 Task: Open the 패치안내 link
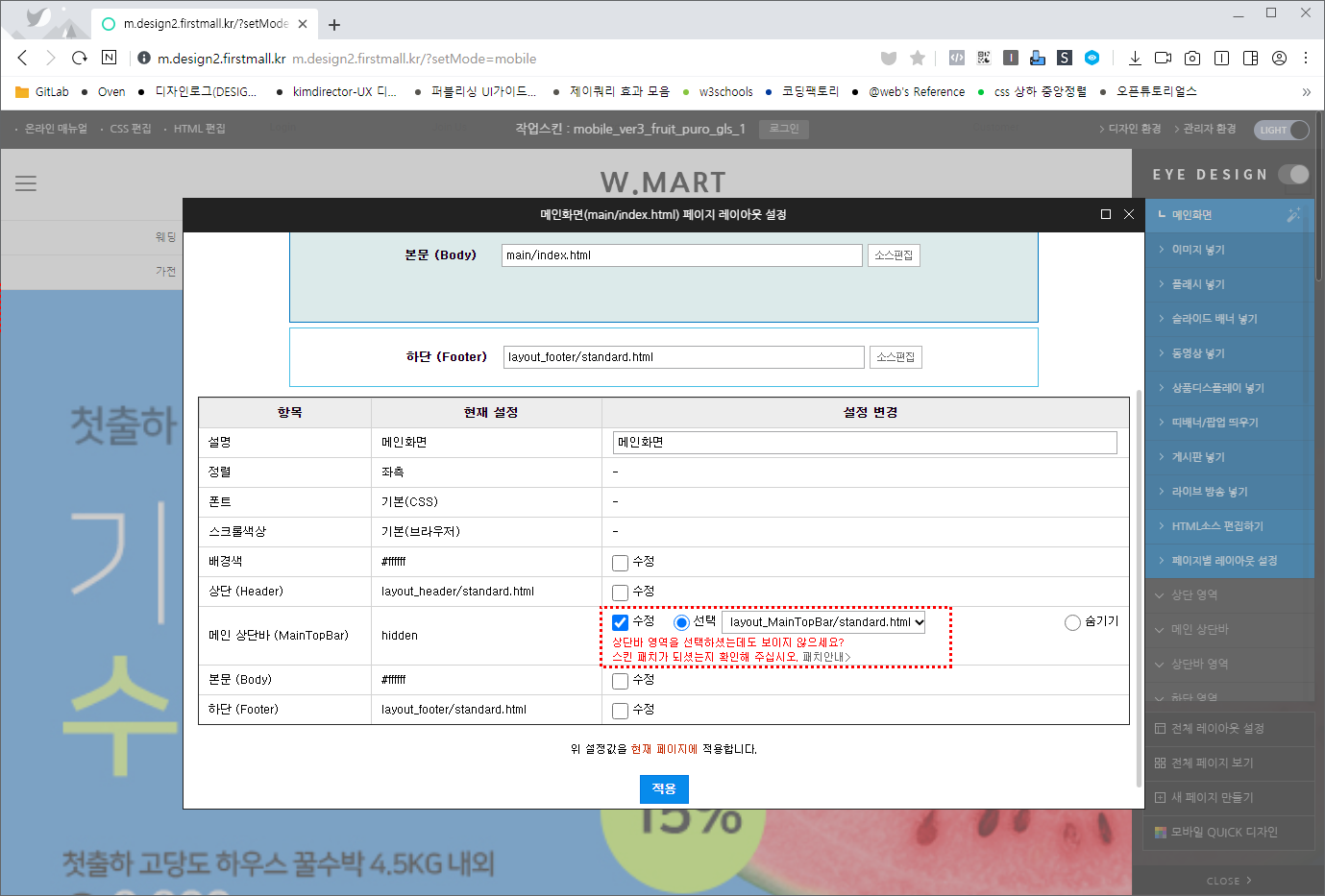826,658
